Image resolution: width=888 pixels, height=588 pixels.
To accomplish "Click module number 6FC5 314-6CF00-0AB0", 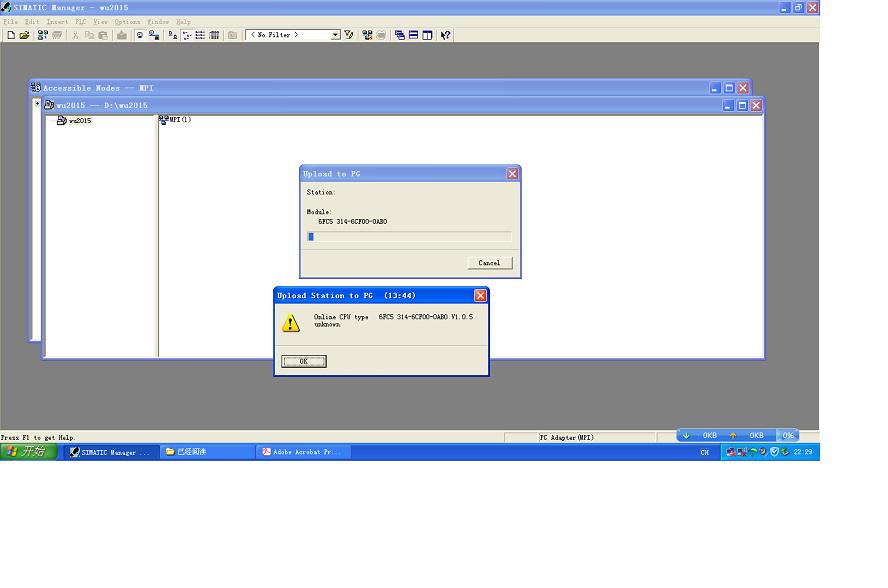I will coord(353,221).
